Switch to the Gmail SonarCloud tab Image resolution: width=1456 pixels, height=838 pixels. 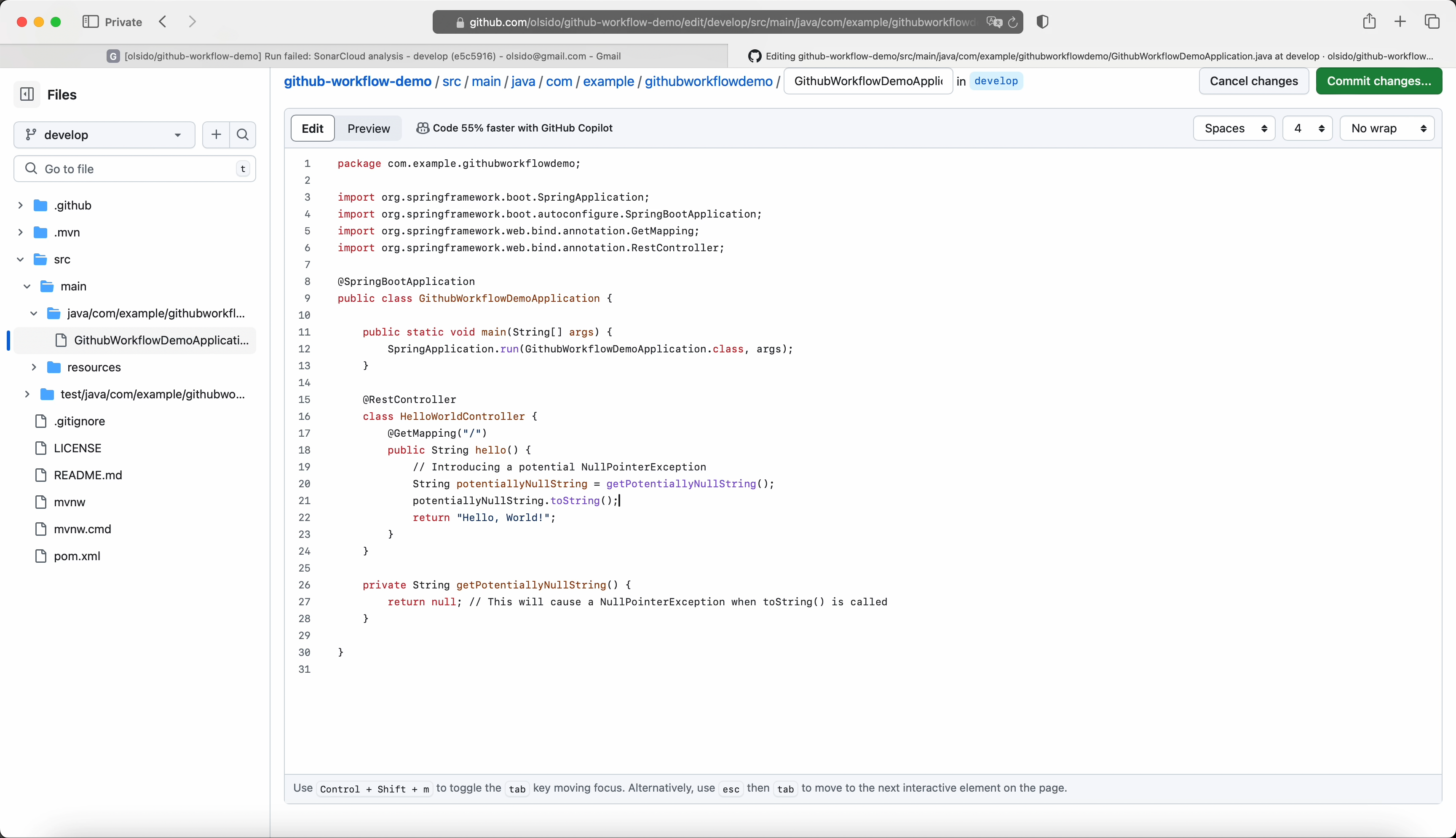364,56
